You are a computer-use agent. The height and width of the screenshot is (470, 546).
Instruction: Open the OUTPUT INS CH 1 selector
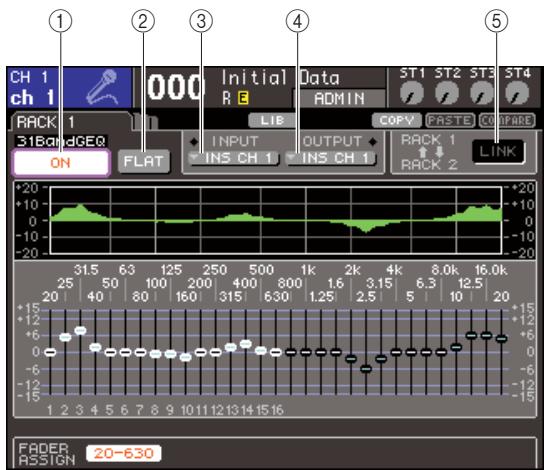pyautogui.click(x=330, y=158)
